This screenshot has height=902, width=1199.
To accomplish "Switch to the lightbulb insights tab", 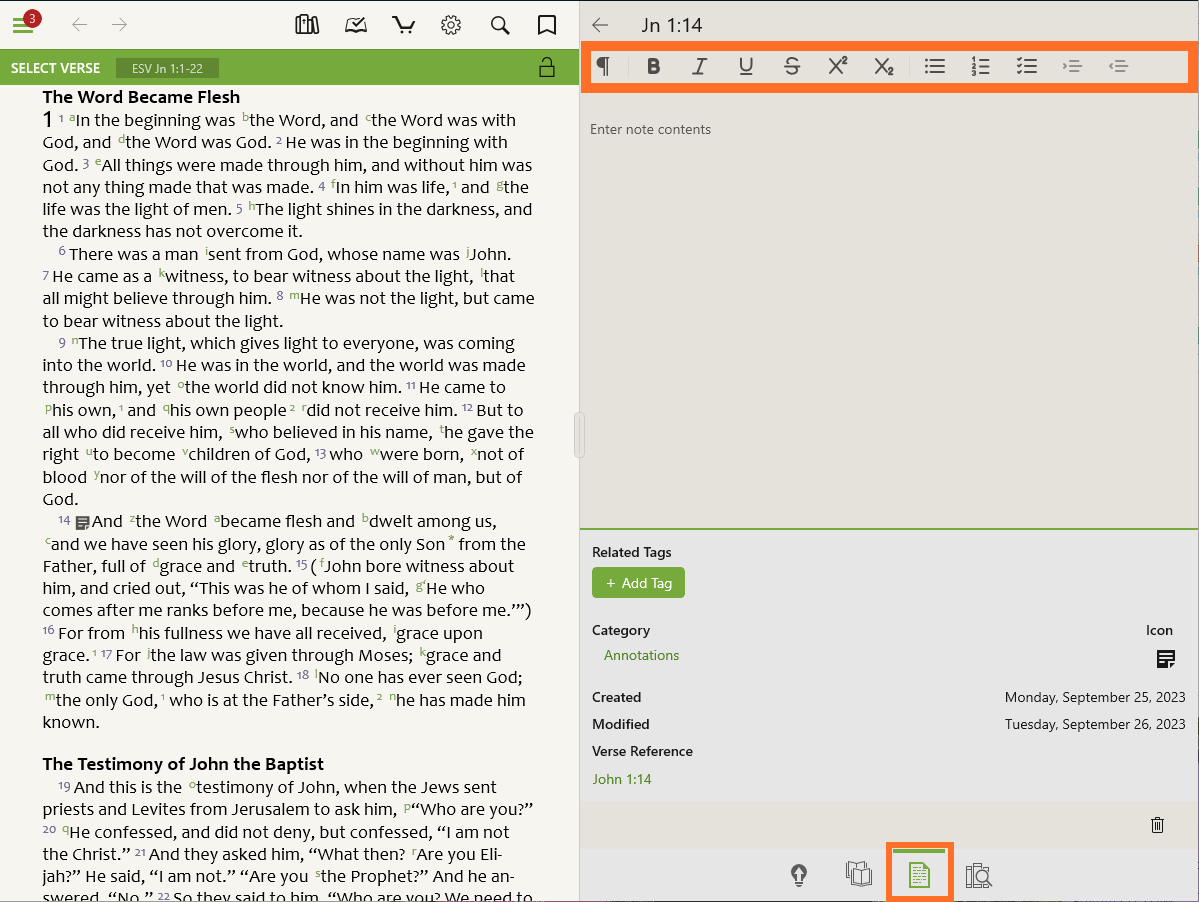I will pyautogui.click(x=798, y=875).
